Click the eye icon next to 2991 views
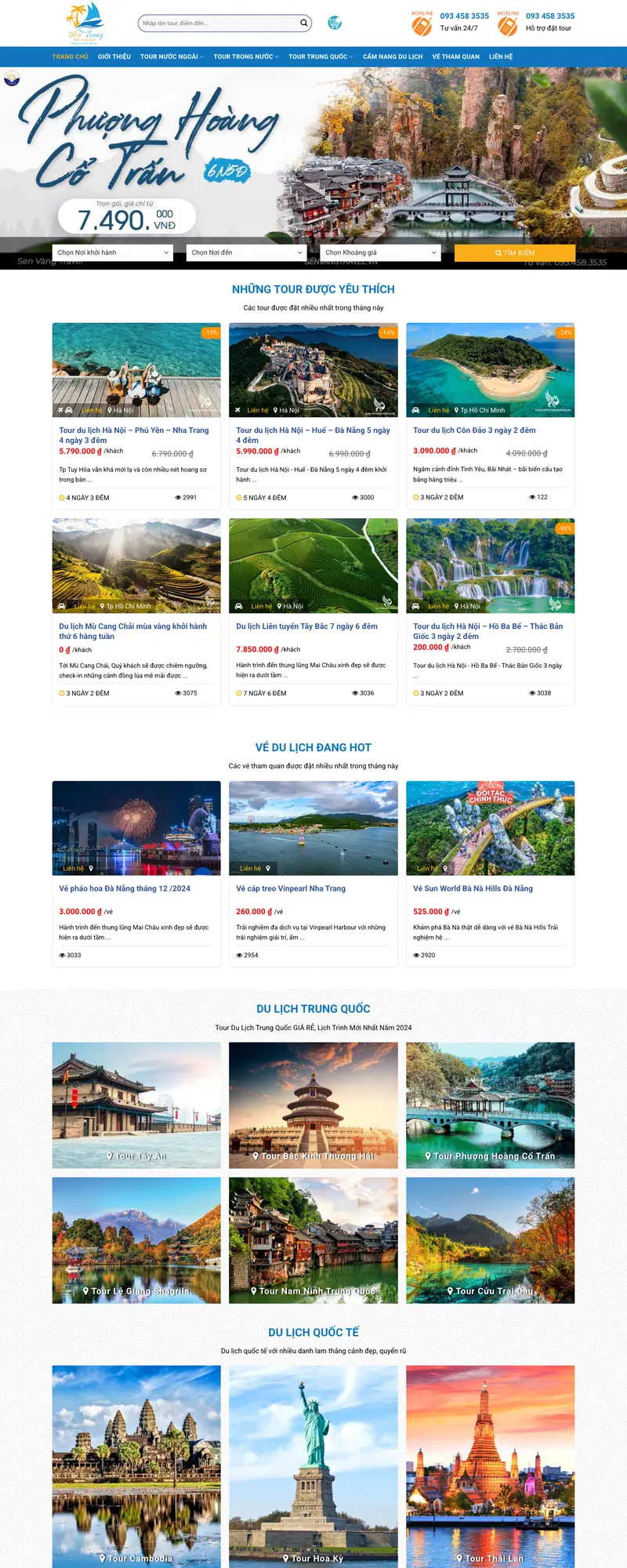The height and width of the screenshot is (1568, 627). (x=178, y=498)
